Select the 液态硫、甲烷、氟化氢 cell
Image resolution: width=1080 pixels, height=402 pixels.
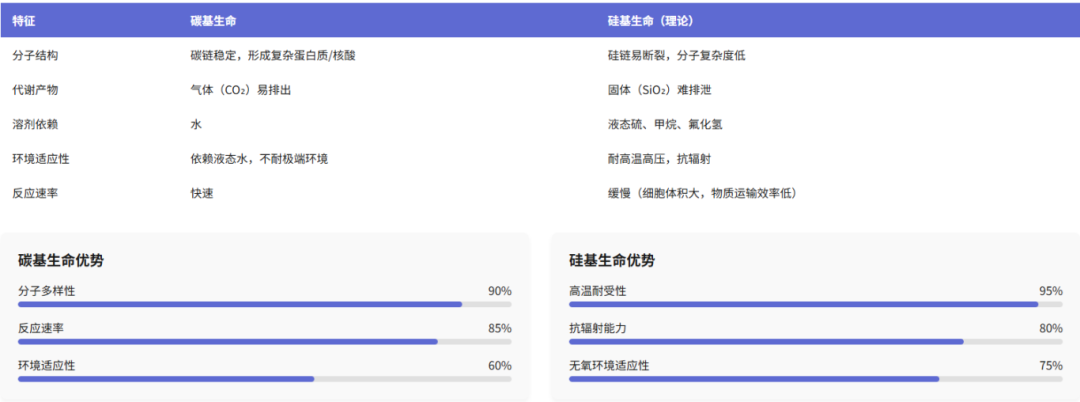(665, 125)
